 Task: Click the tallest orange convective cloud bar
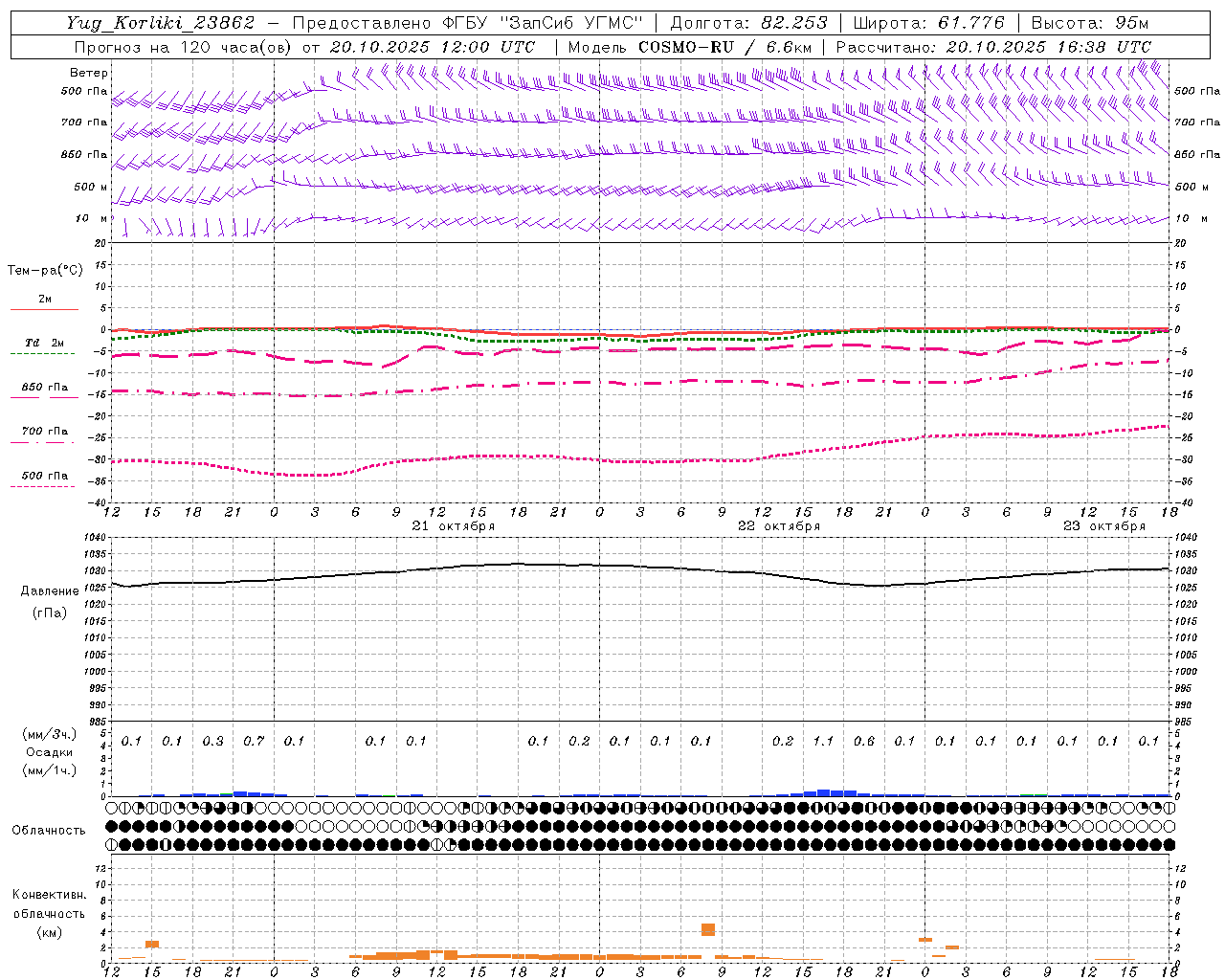(708, 929)
